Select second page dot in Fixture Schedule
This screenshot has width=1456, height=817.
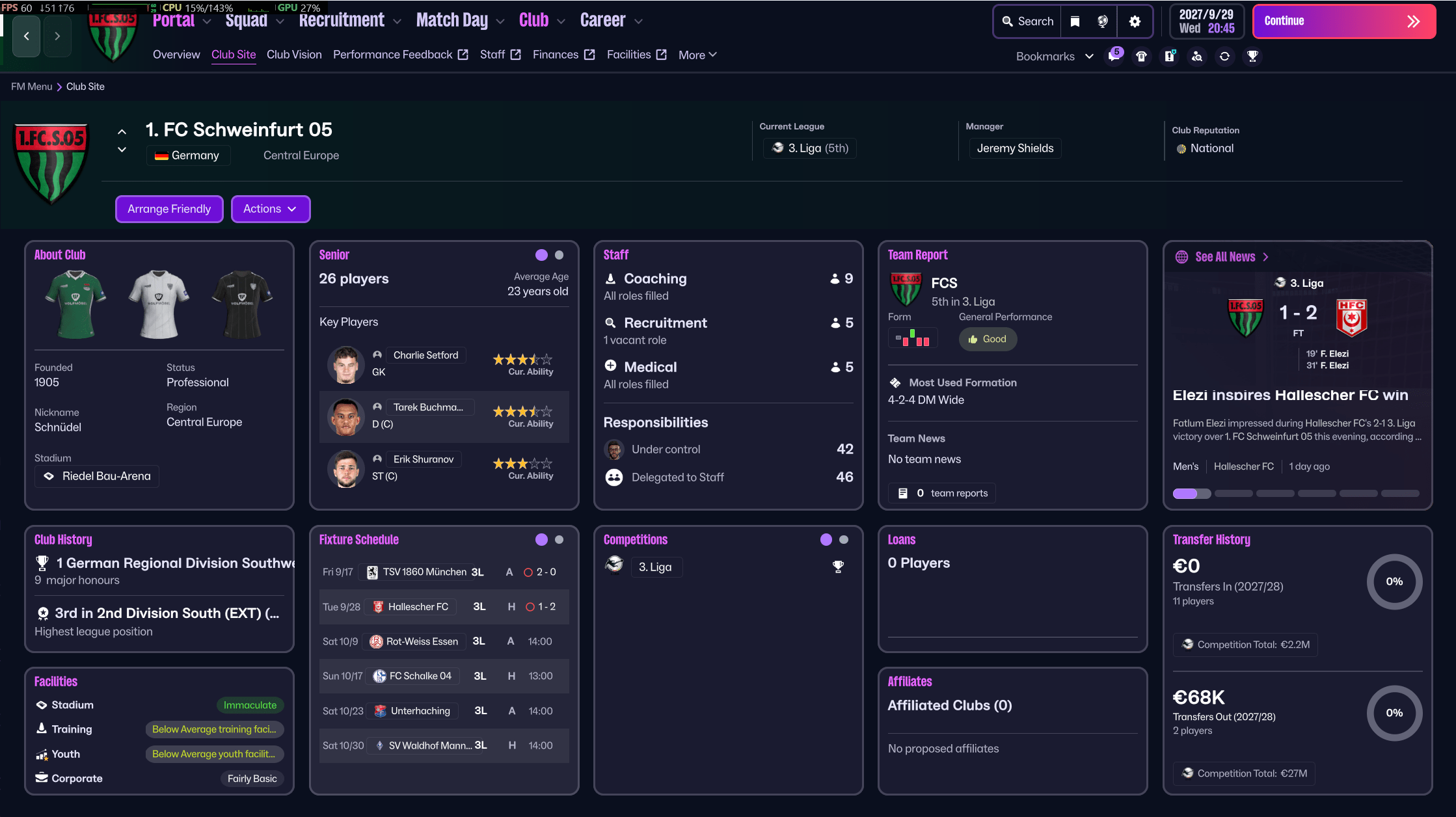coord(559,539)
